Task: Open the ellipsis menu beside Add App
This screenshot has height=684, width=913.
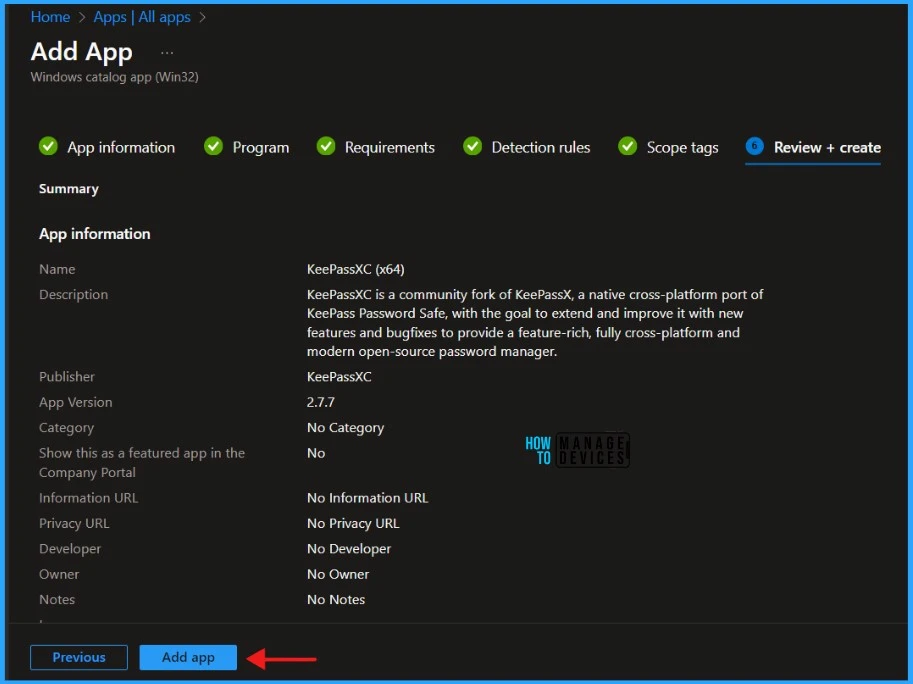Action: [x=167, y=53]
